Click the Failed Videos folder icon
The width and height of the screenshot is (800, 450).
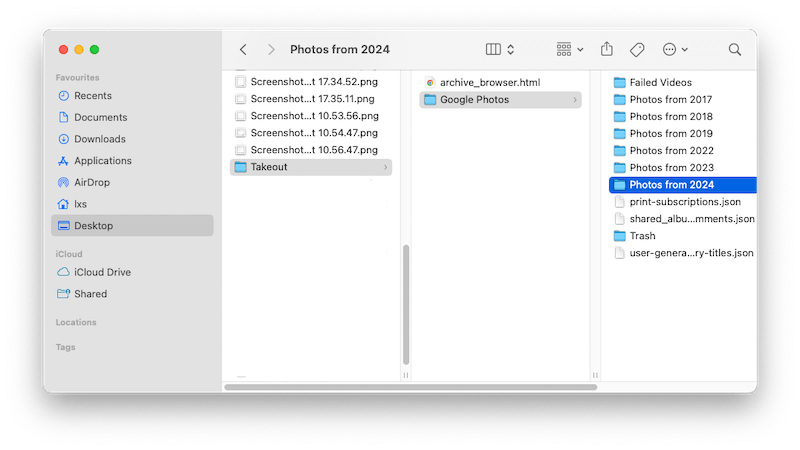pos(619,83)
